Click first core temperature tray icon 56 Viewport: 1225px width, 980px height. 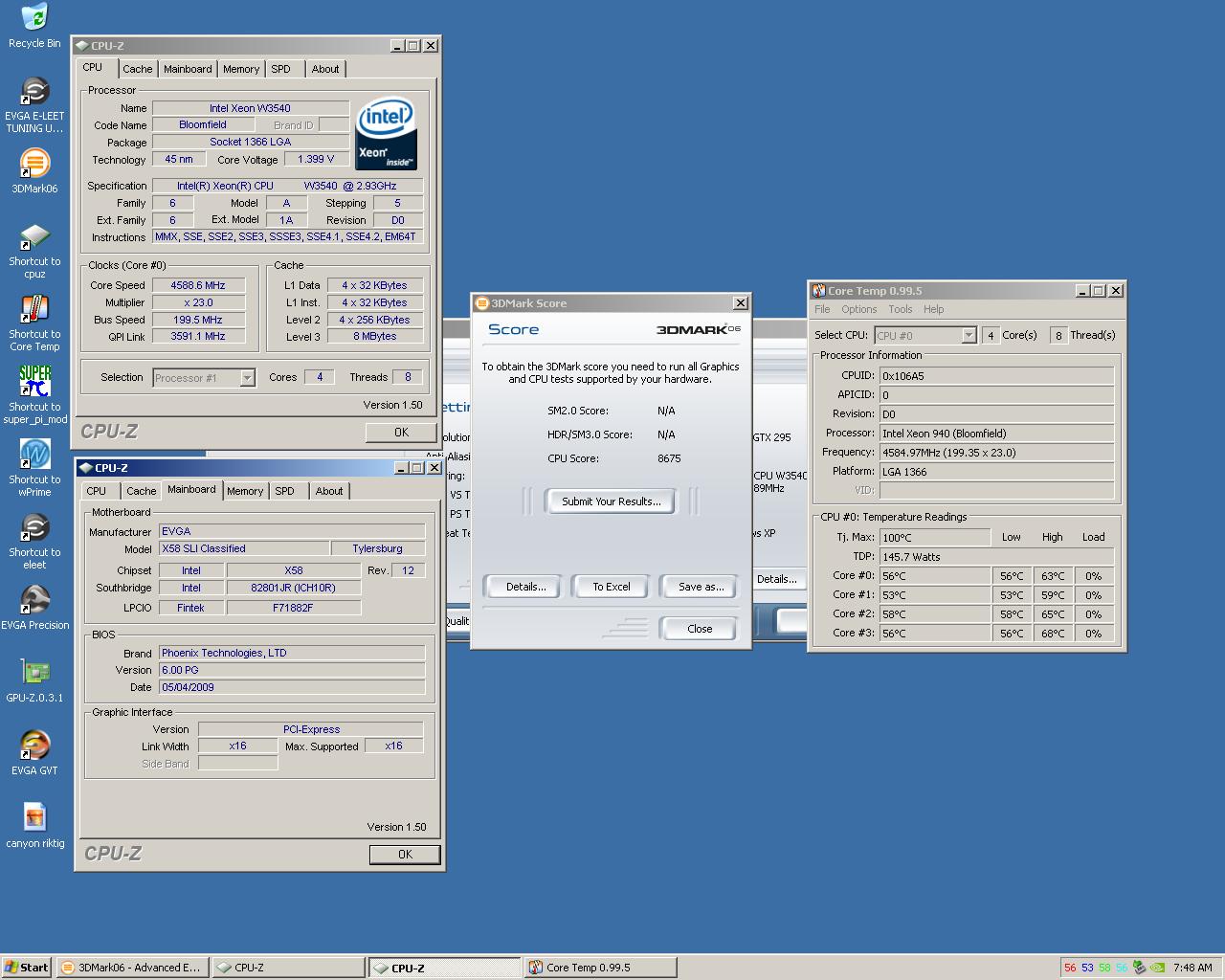[x=1070, y=968]
